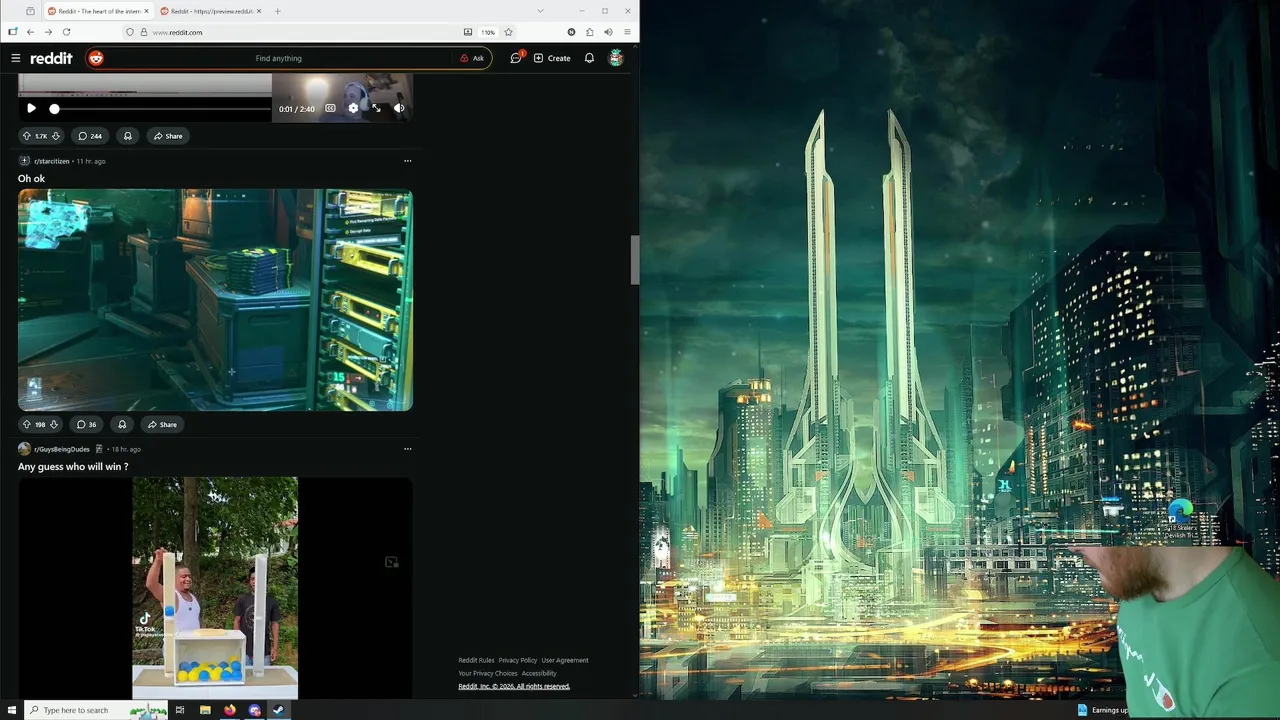Viewport: 1280px width, 720px height.
Task: Close the preview.redd.it tab
Action: pos(259,11)
